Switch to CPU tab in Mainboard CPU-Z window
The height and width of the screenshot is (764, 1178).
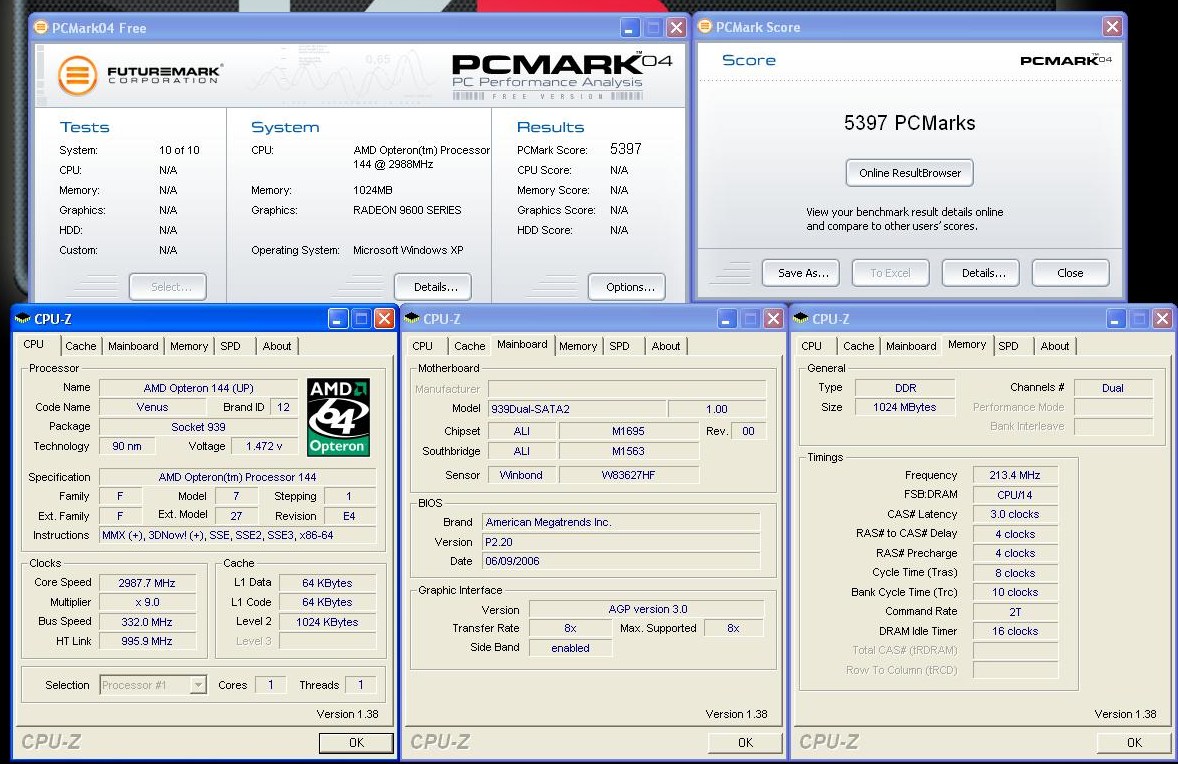[x=422, y=346]
